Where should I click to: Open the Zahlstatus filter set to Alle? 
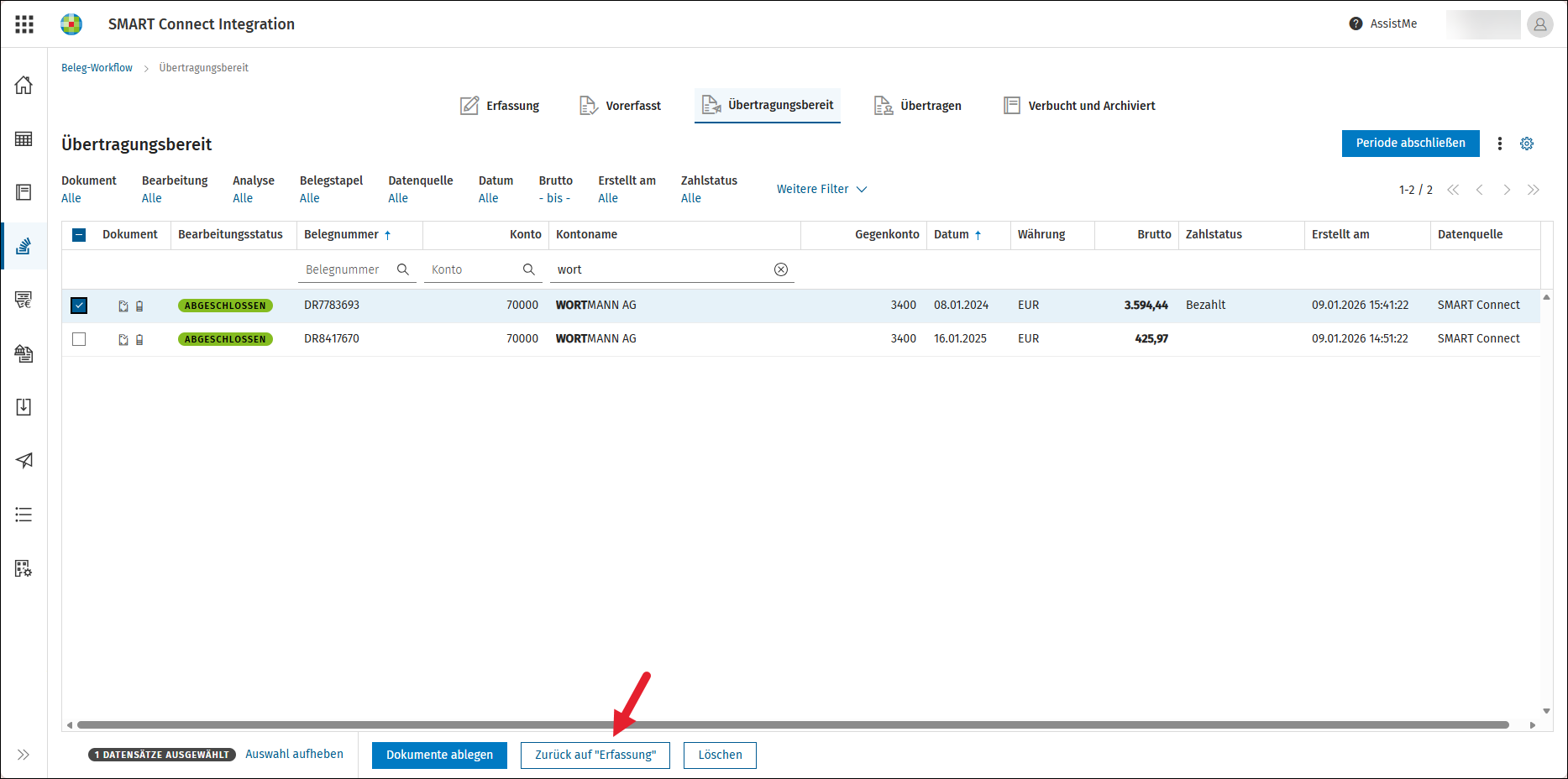pyautogui.click(x=691, y=198)
